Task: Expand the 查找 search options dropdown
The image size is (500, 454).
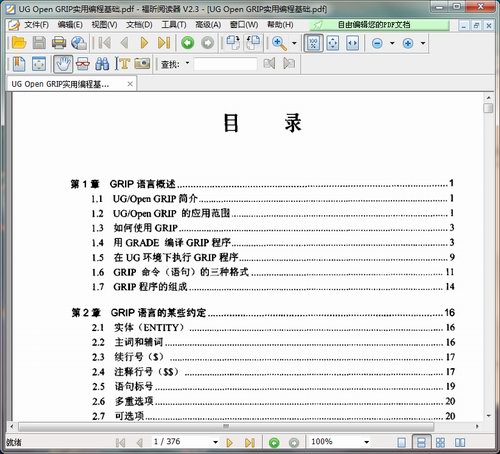Action: (187, 63)
